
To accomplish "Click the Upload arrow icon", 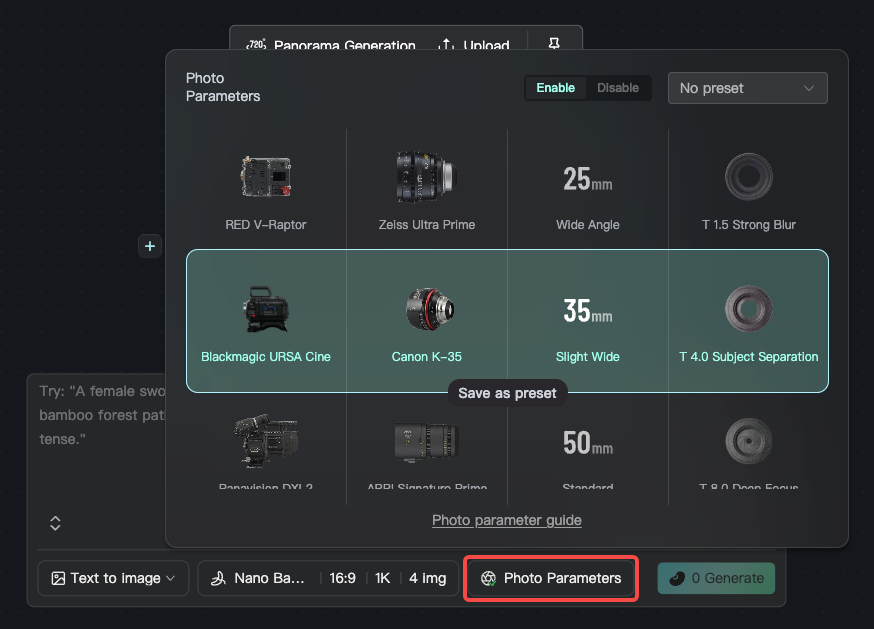I will [446, 44].
